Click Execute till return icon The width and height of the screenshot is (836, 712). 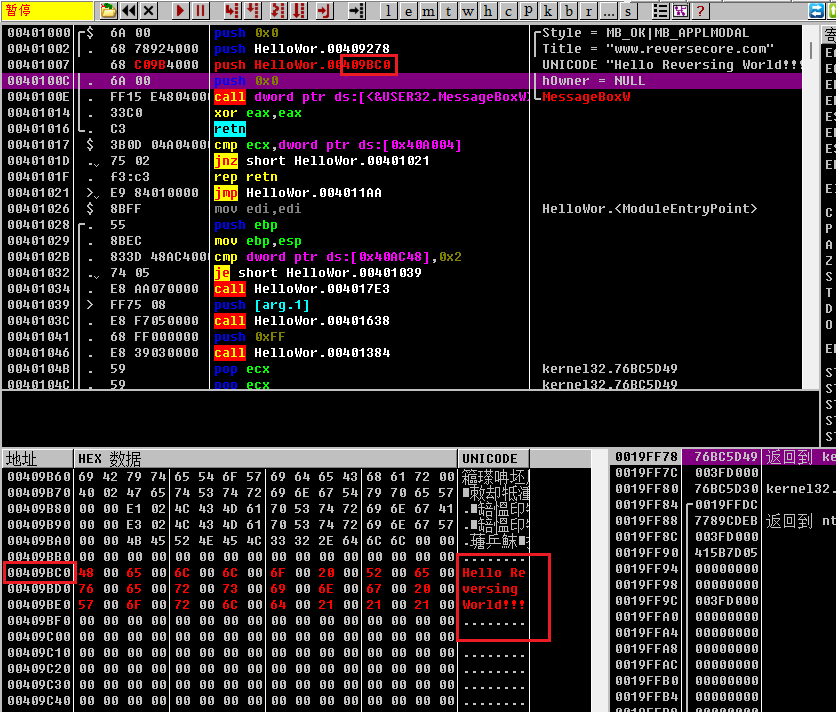(323, 11)
